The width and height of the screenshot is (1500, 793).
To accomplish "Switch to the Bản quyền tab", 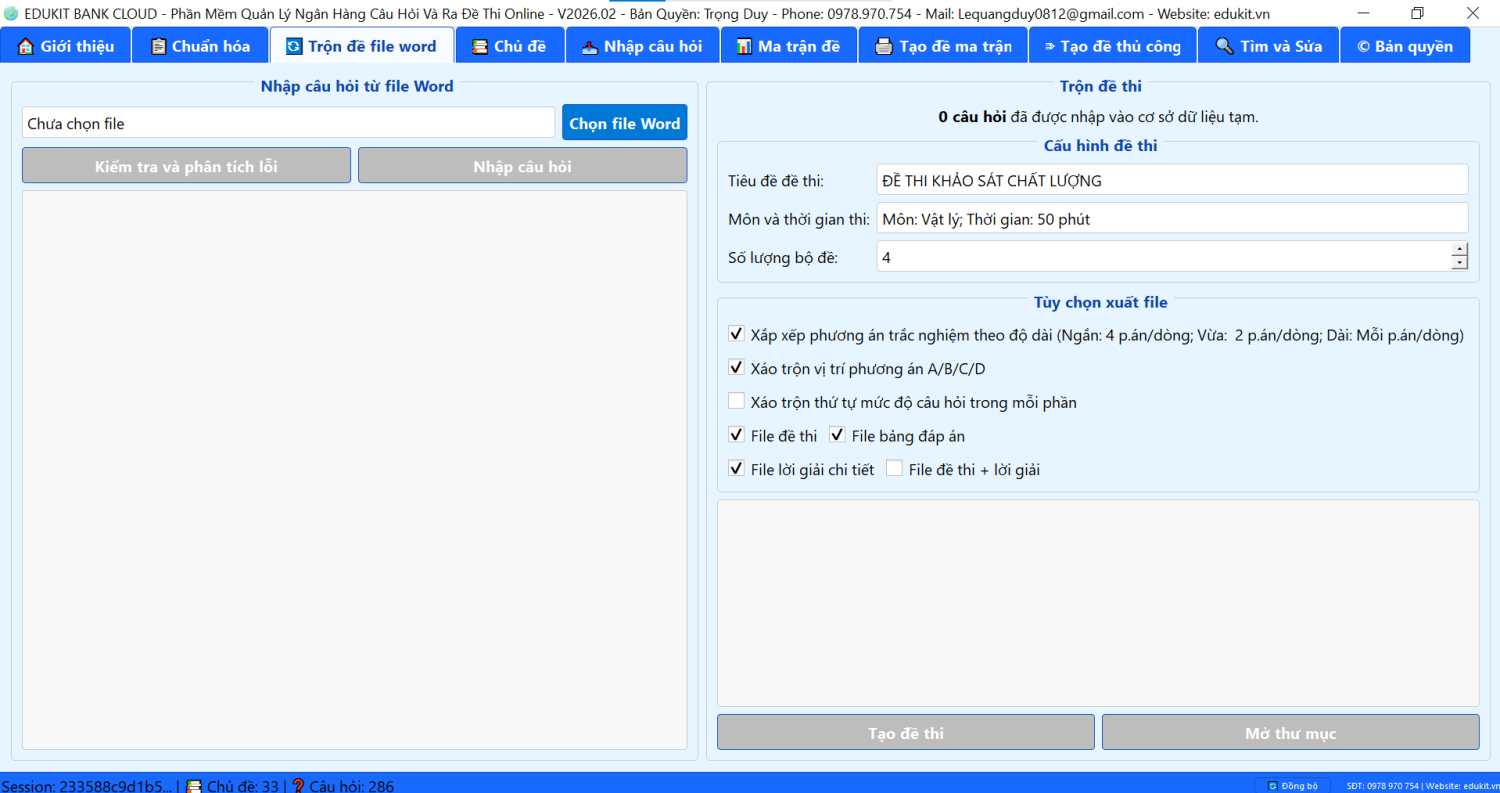I will click(x=1404, y=46).
